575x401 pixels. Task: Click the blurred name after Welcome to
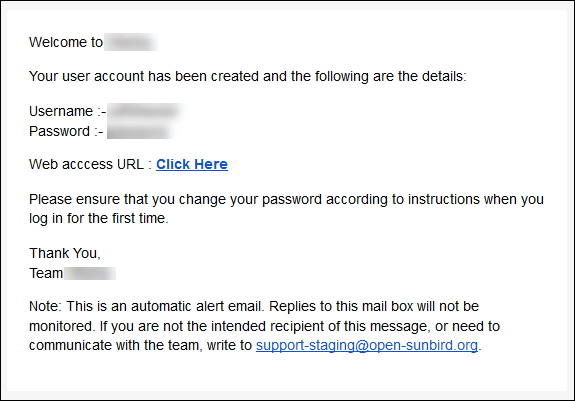coord(131,42)
